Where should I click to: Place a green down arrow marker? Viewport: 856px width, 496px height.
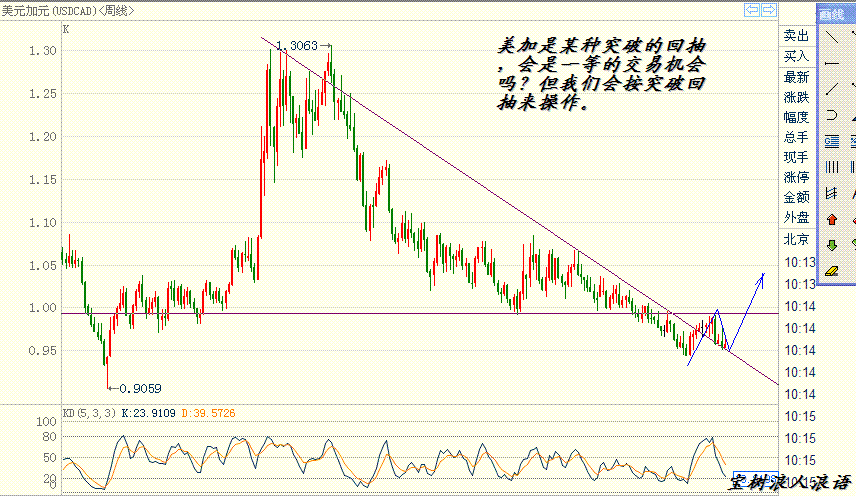click(x=832, y=245)
